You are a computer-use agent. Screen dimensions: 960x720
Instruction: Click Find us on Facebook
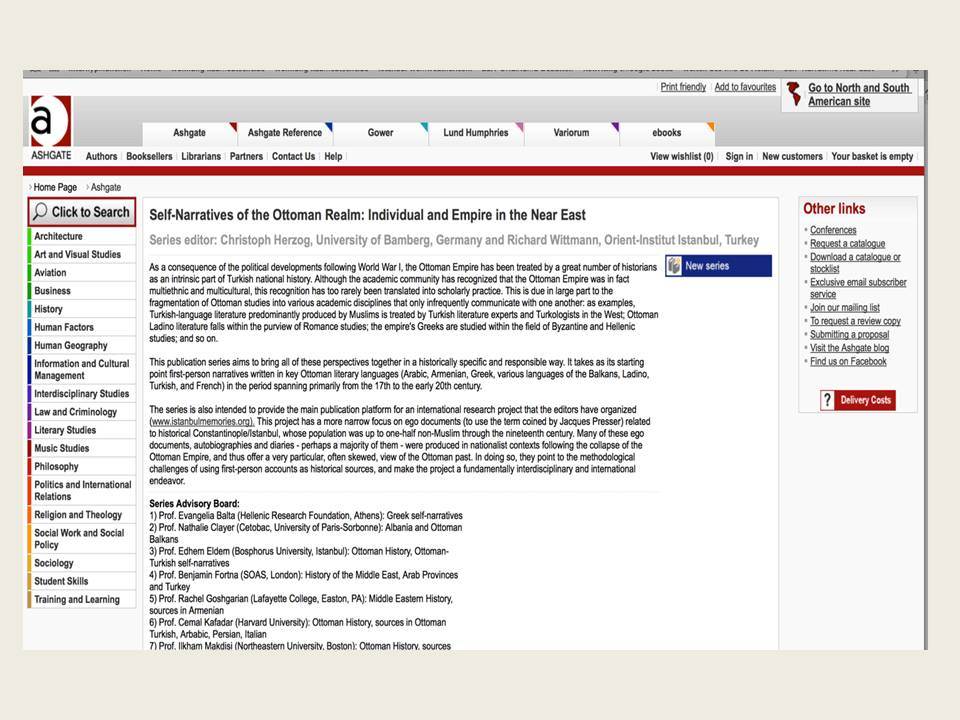[x=848, y=362]
